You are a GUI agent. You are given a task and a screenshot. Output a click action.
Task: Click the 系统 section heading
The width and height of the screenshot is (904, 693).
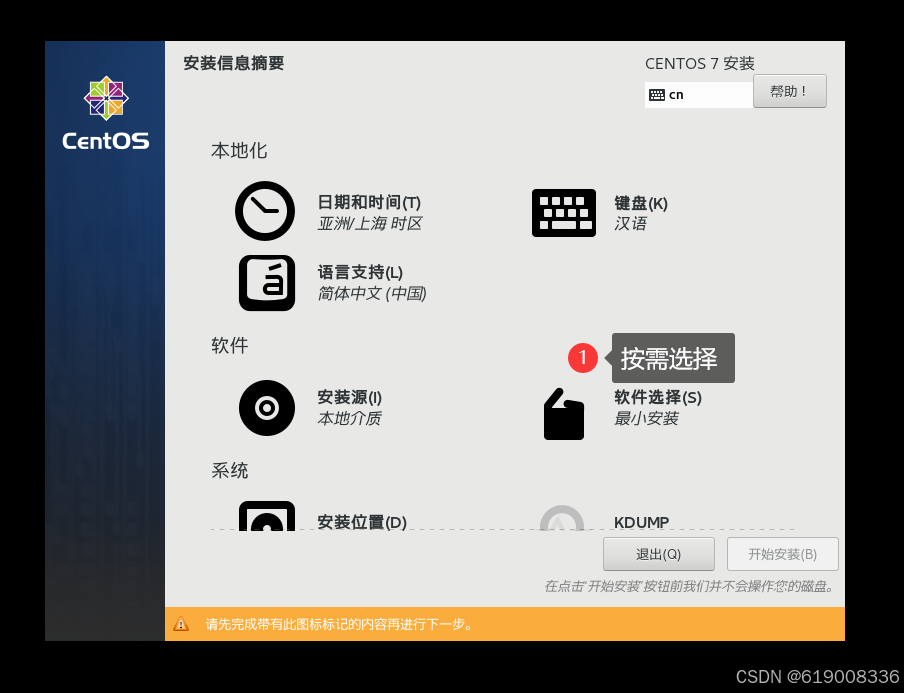click(229, 470)
